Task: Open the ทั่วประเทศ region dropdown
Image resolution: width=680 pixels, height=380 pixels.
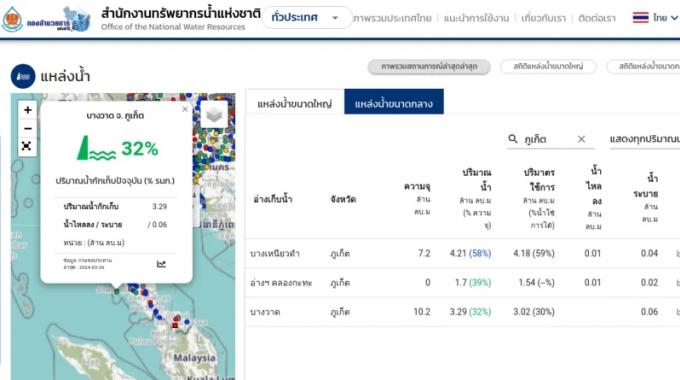Action: click(x=307, y=18)
